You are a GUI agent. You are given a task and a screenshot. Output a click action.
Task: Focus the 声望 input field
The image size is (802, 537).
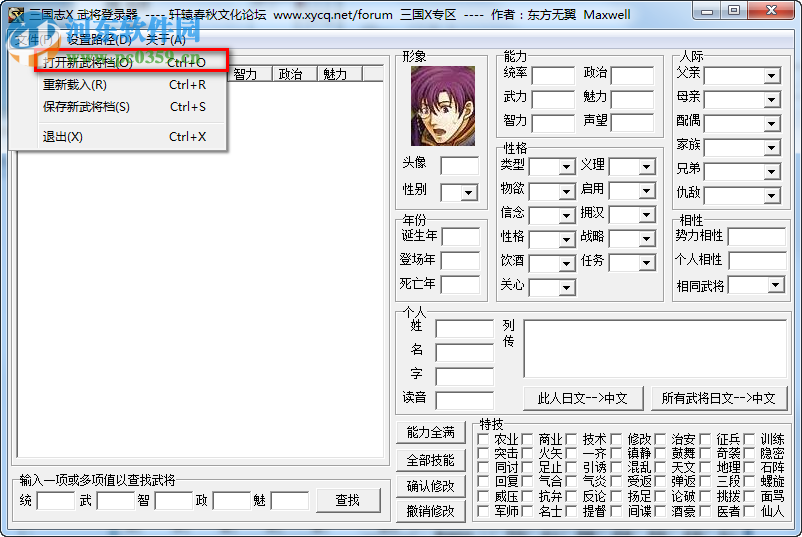click(x=632, y=123)
